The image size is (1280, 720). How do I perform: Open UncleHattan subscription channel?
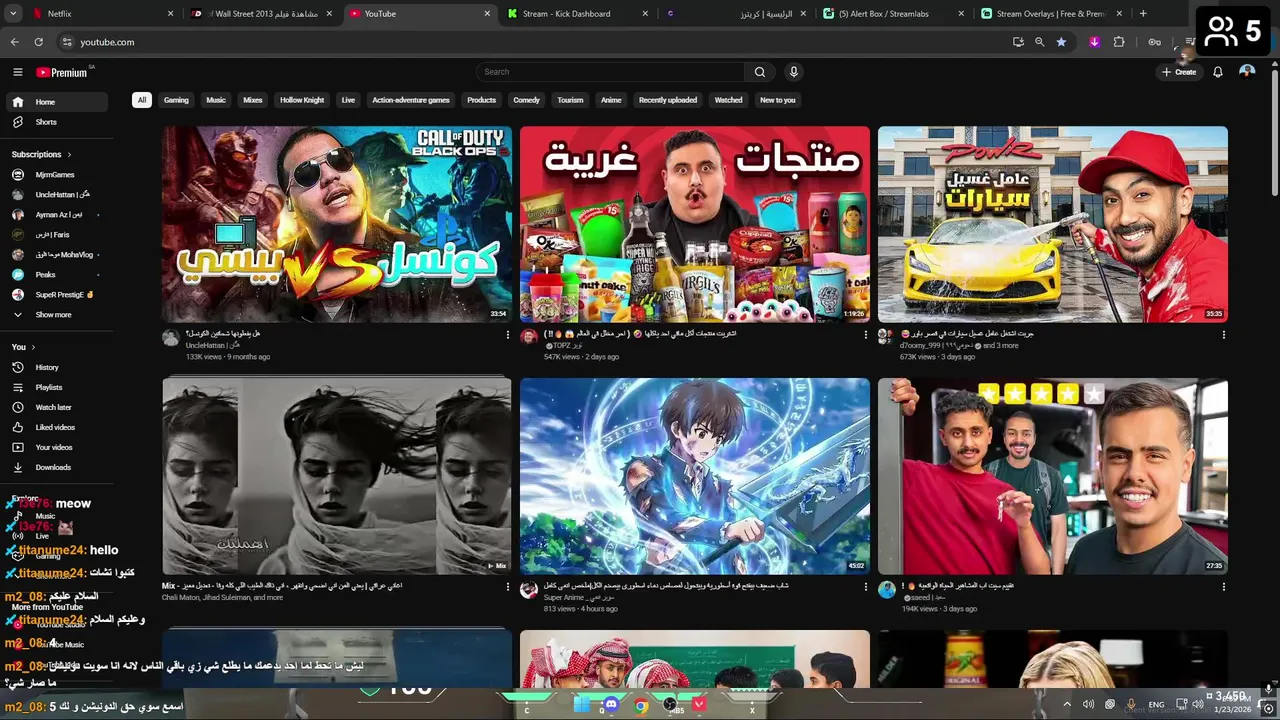[x=56, y=195]
